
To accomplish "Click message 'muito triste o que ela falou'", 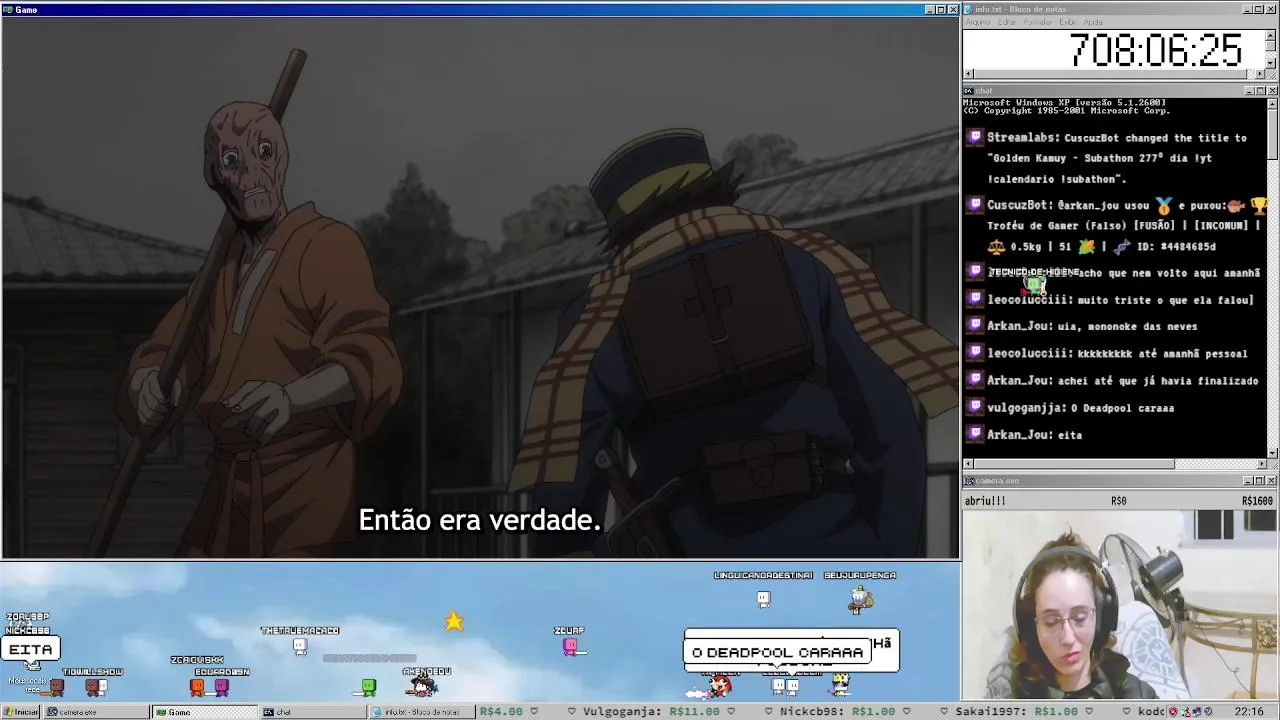I will pyautogui.click(x=1166, y=299).
